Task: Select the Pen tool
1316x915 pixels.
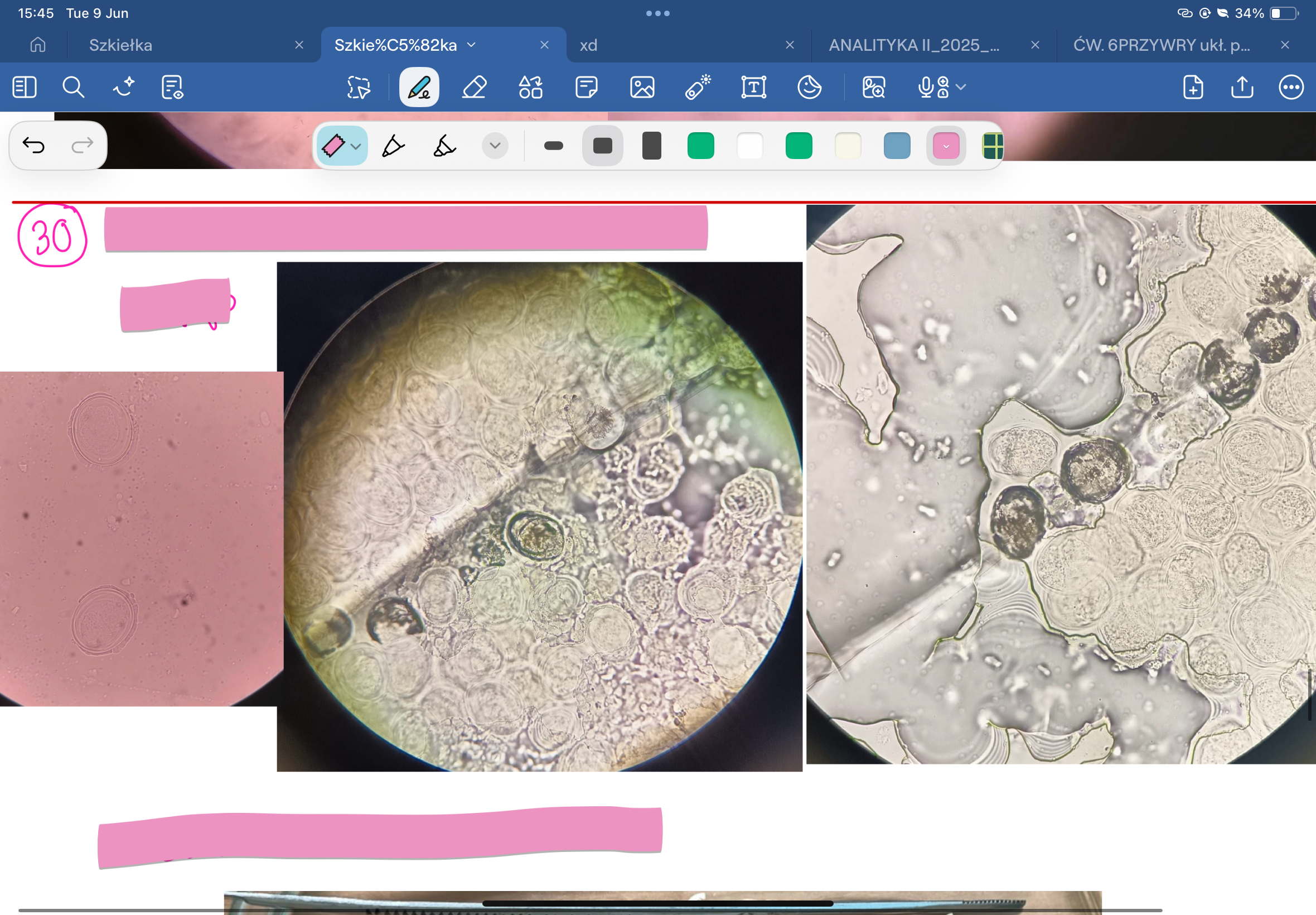Action: coord(419,87)
